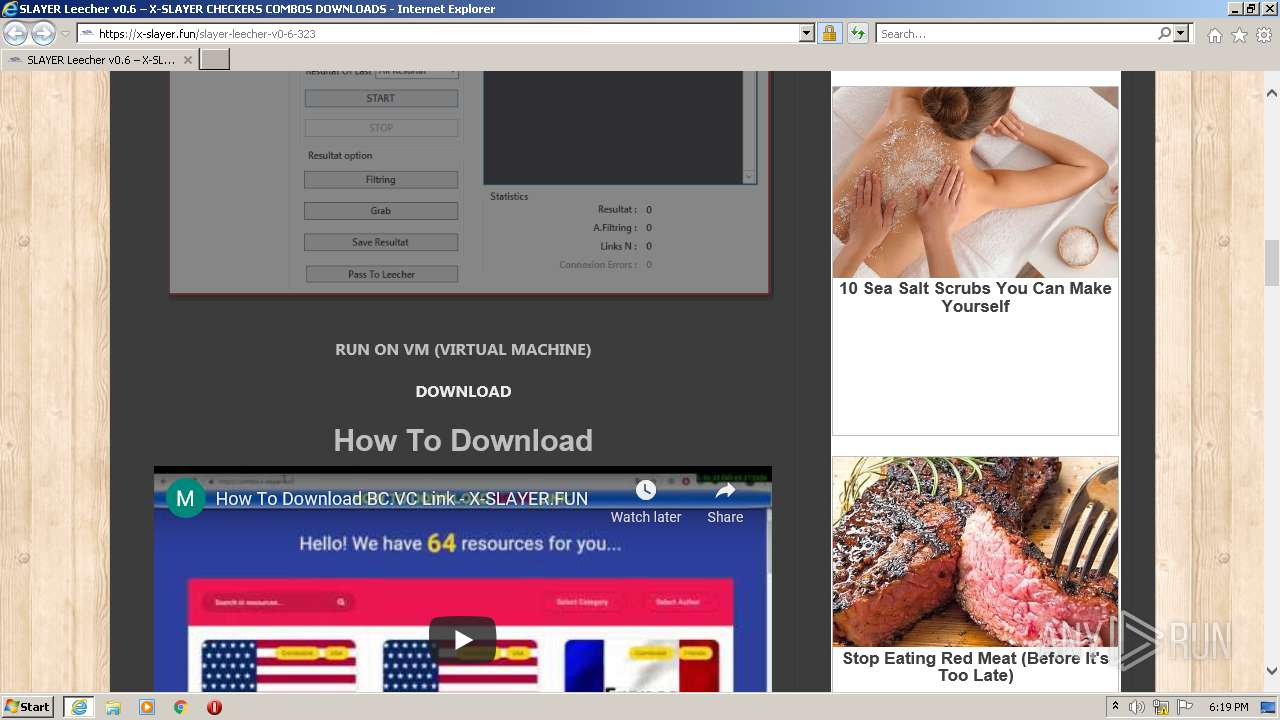
Task: Click the RUN ON VM text
Action: pyautogui.click(x=463, y=349)
